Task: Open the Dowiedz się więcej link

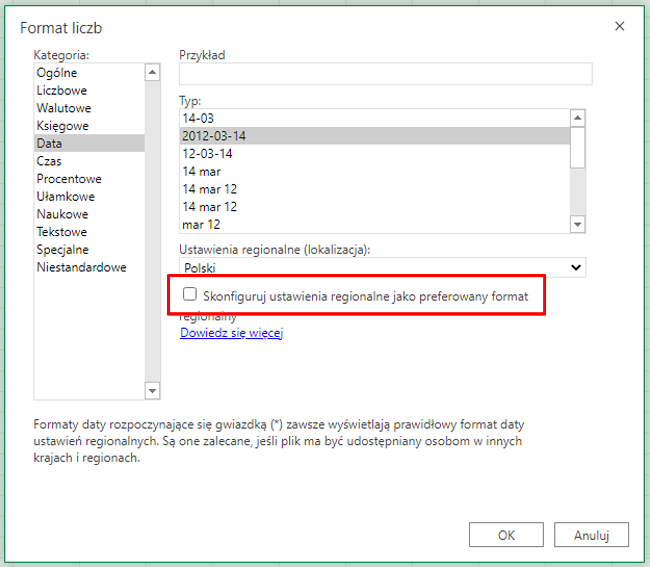Action: tap(231, 333)
